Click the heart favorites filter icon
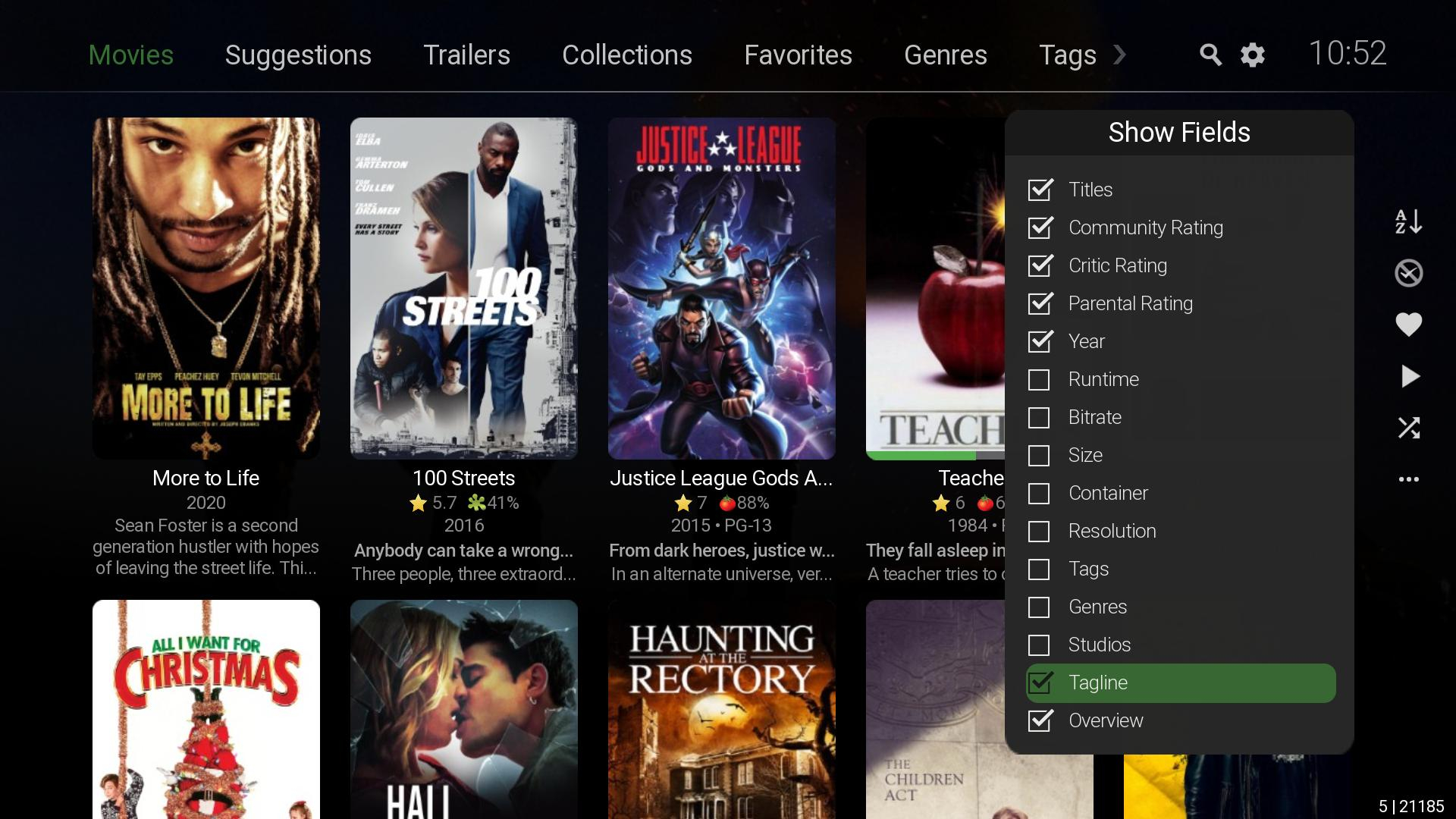Image resolution: width=1456 pixels, height=819 pixels. pos(1408,325)
